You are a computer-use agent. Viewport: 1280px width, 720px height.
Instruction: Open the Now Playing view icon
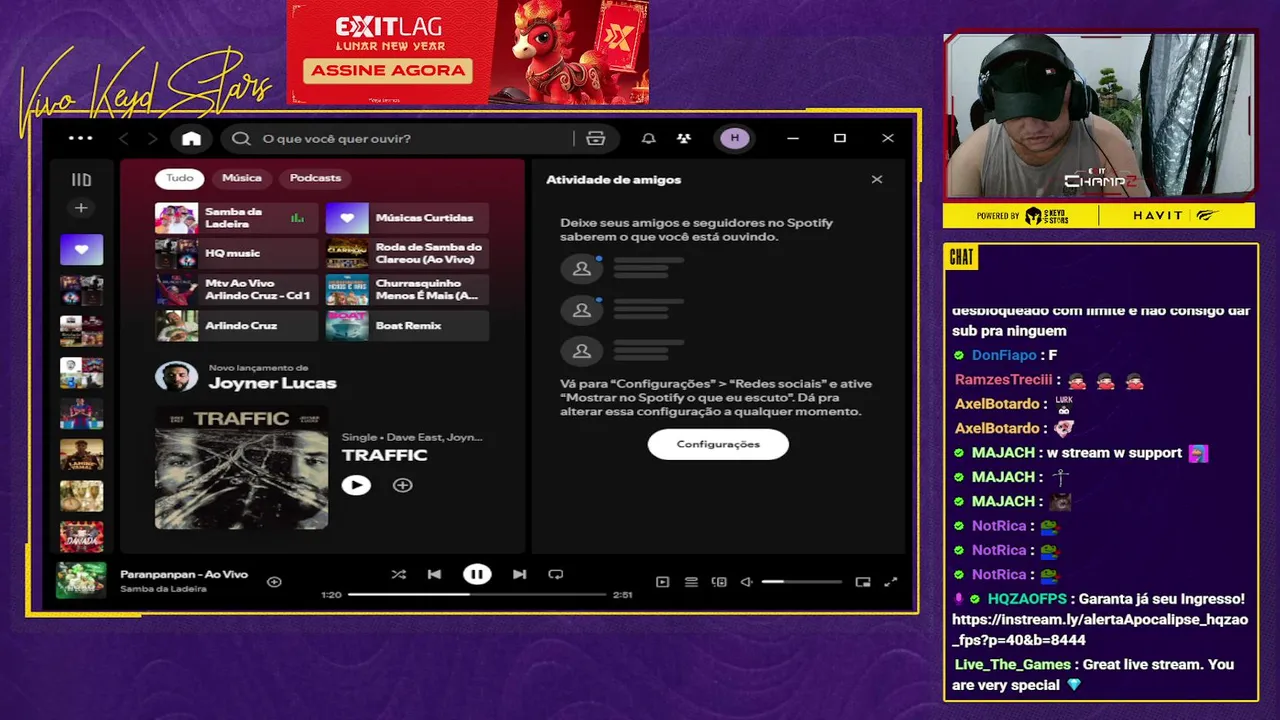662,582
